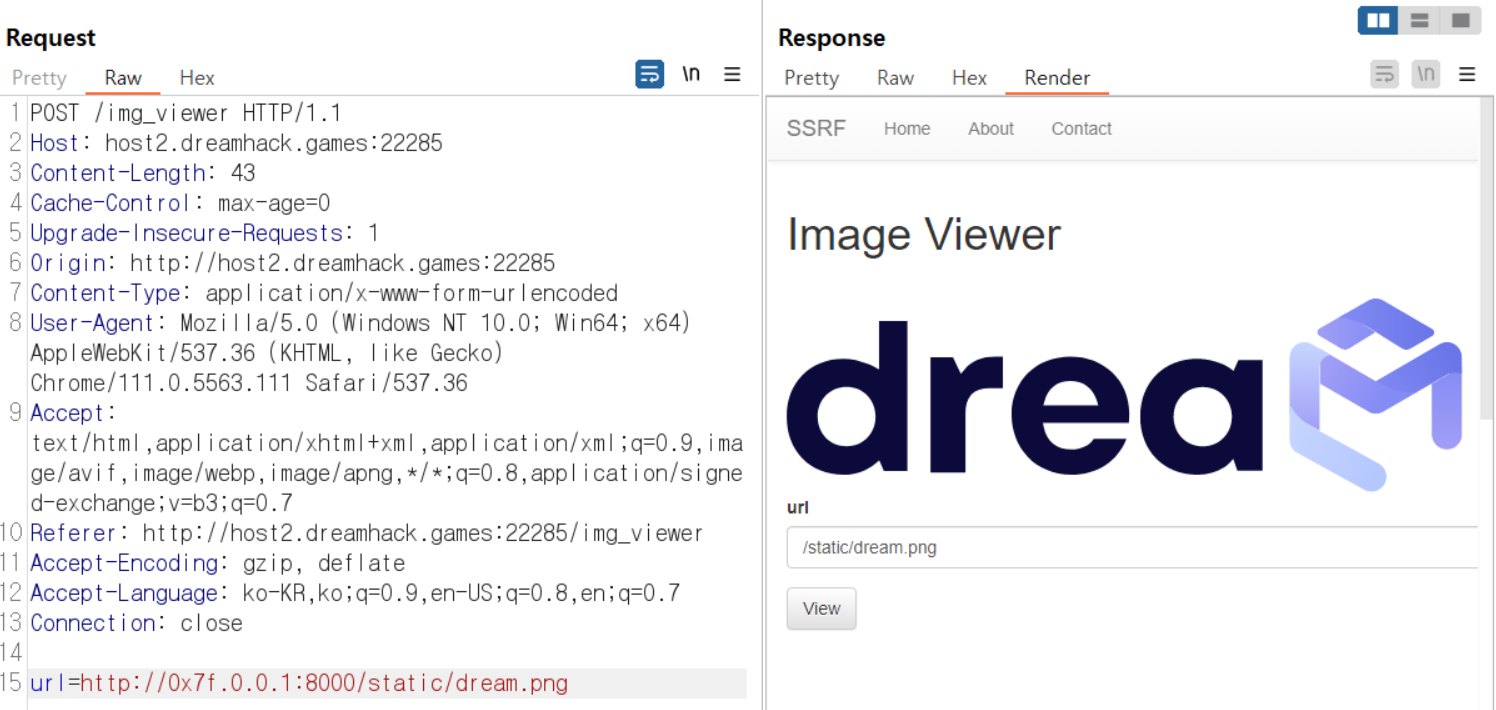Click the Request panel title
This screenshot has width=1496, height=710.
click(50, 37)
